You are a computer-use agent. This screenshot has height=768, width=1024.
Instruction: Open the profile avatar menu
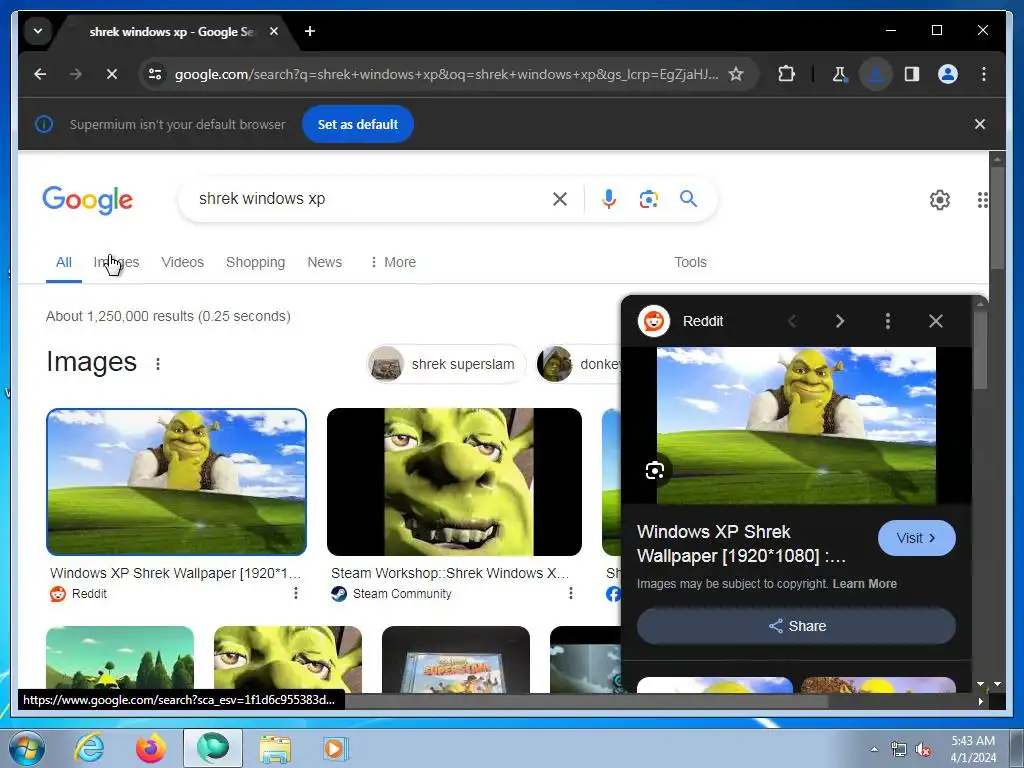pyautogui.click(x=948, y=74)
